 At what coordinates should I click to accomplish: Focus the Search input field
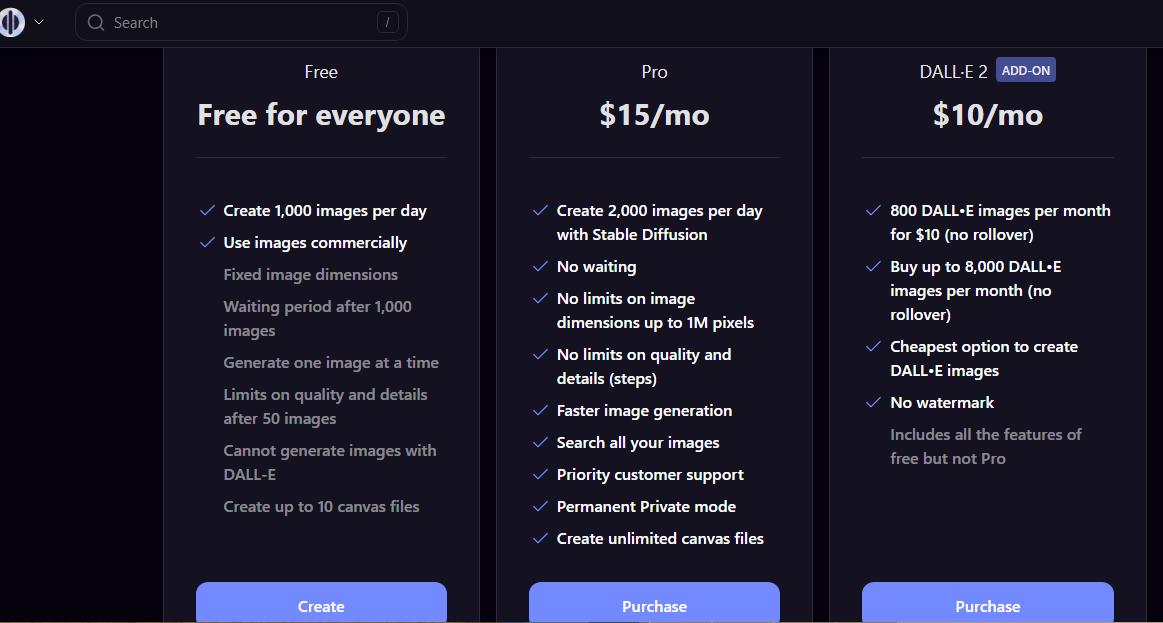pos(240,22)
